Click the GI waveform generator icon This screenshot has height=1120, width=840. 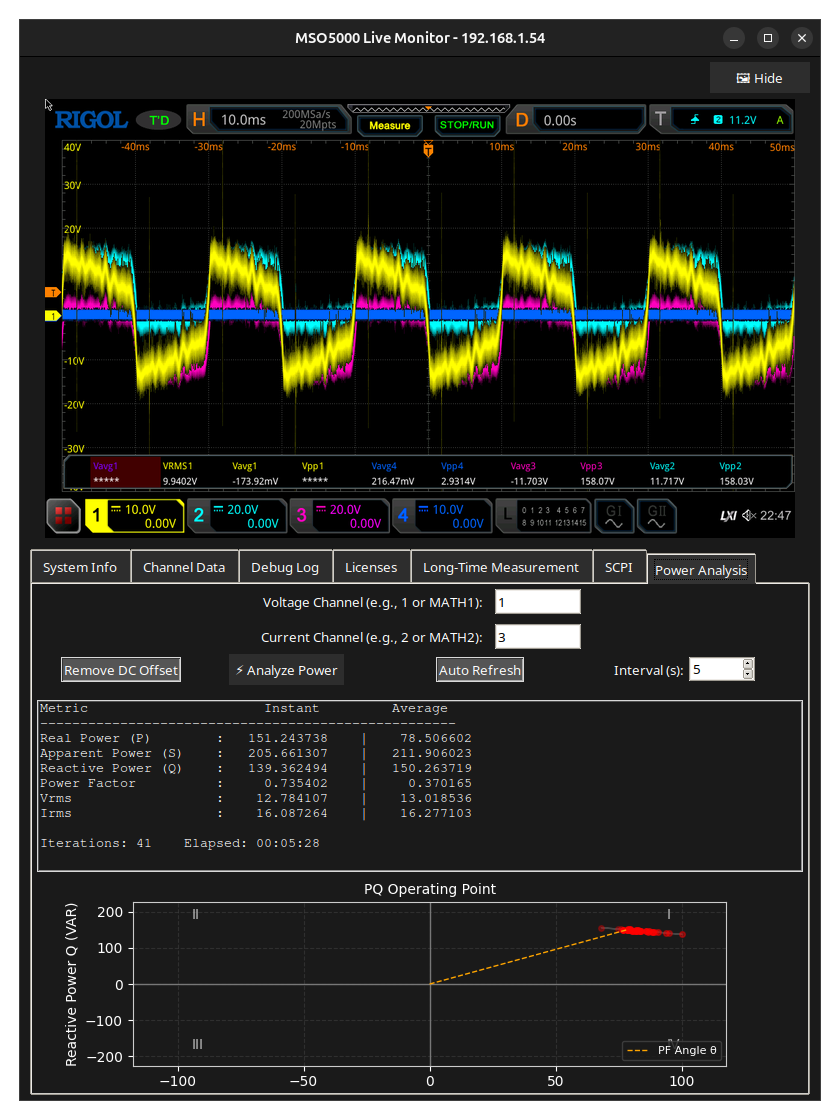pos(613,516)
